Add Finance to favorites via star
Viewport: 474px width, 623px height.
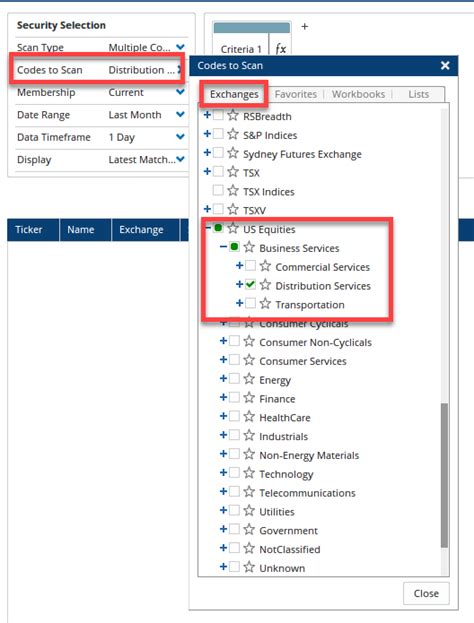tap(249, 398)
